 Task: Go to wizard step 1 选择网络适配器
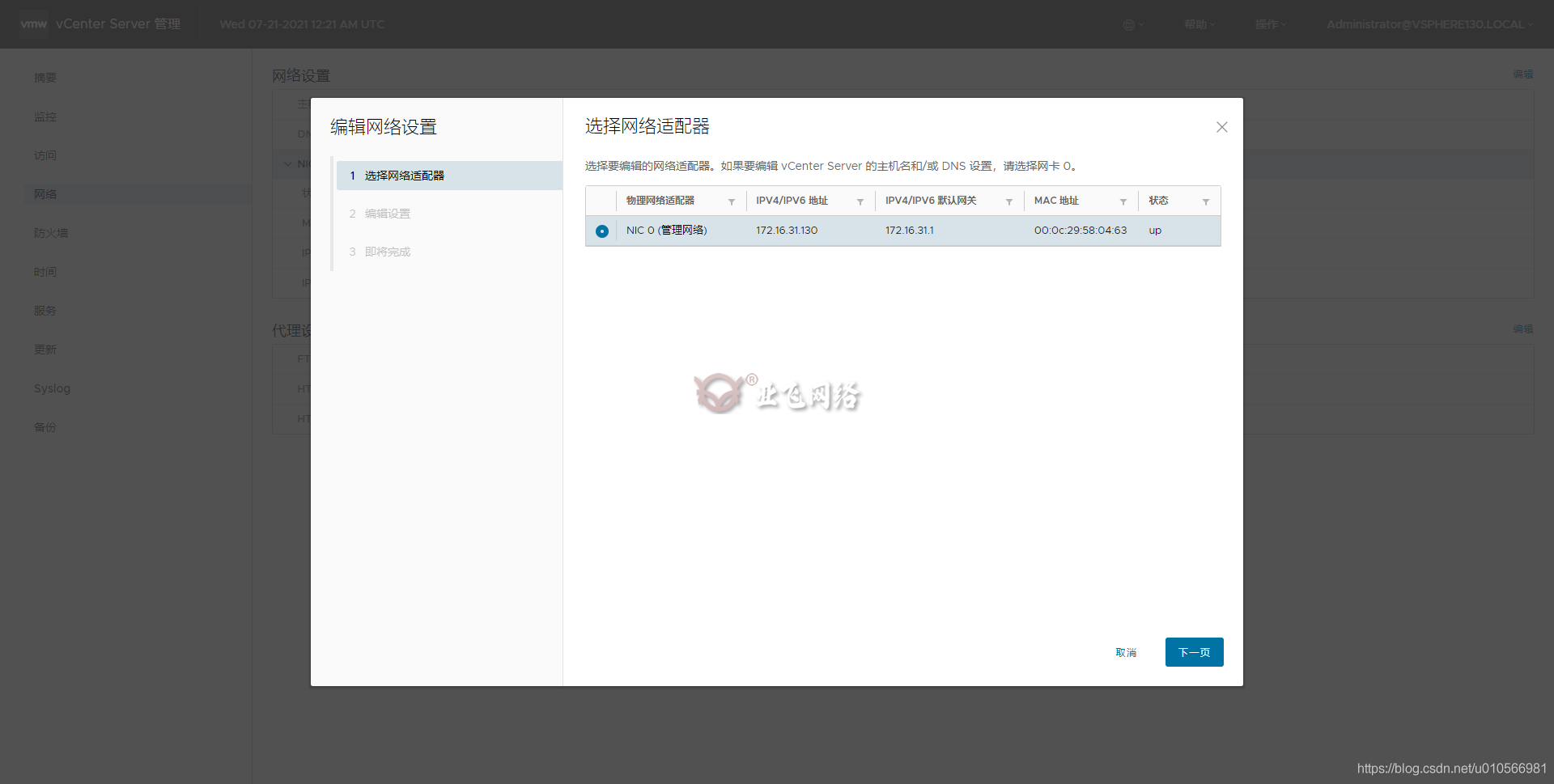[x=449, y=176]
